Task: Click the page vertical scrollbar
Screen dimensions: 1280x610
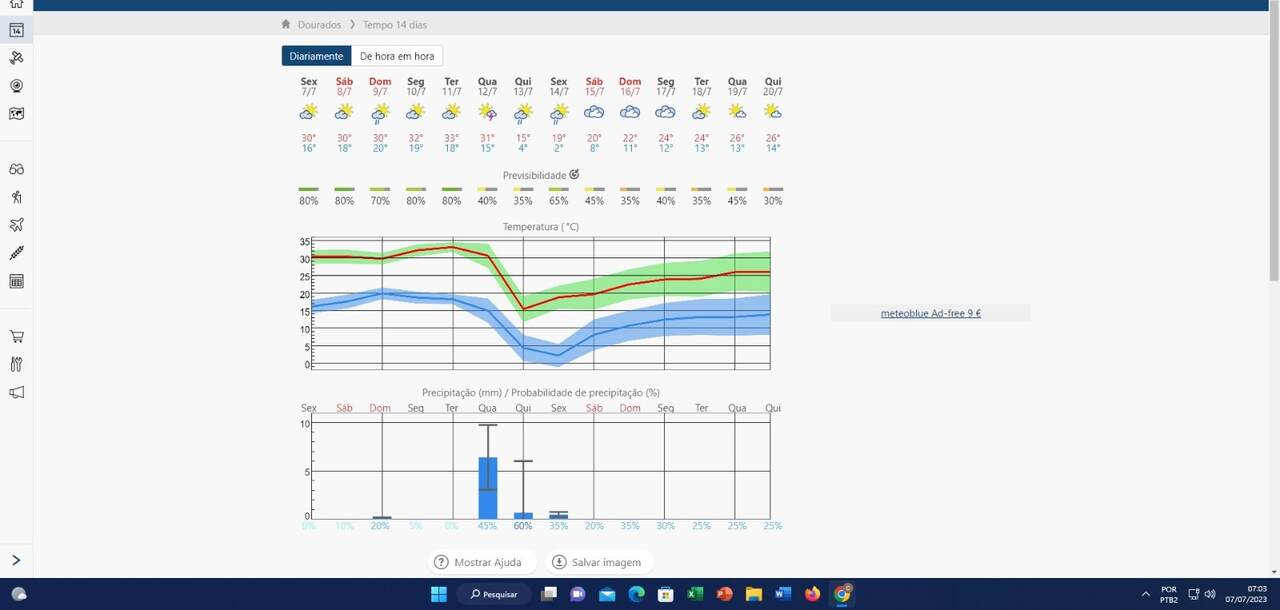Action: pyautogui.click(x=1273, y=150)
